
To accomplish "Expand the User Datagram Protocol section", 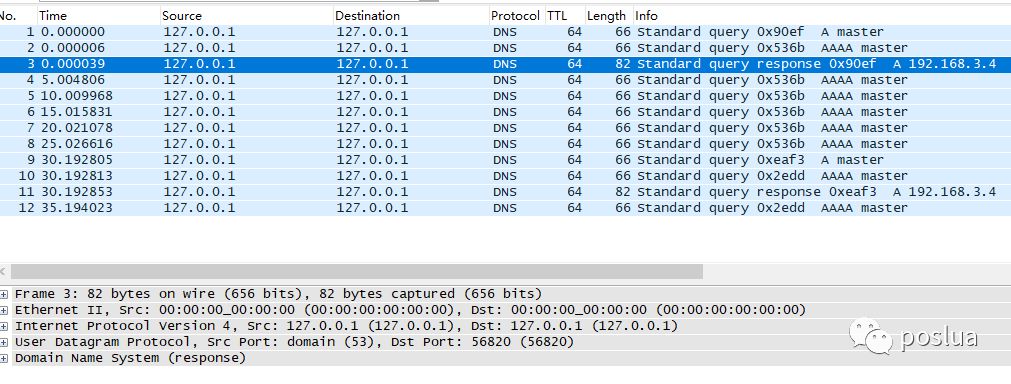I will (x=4, y=342).
